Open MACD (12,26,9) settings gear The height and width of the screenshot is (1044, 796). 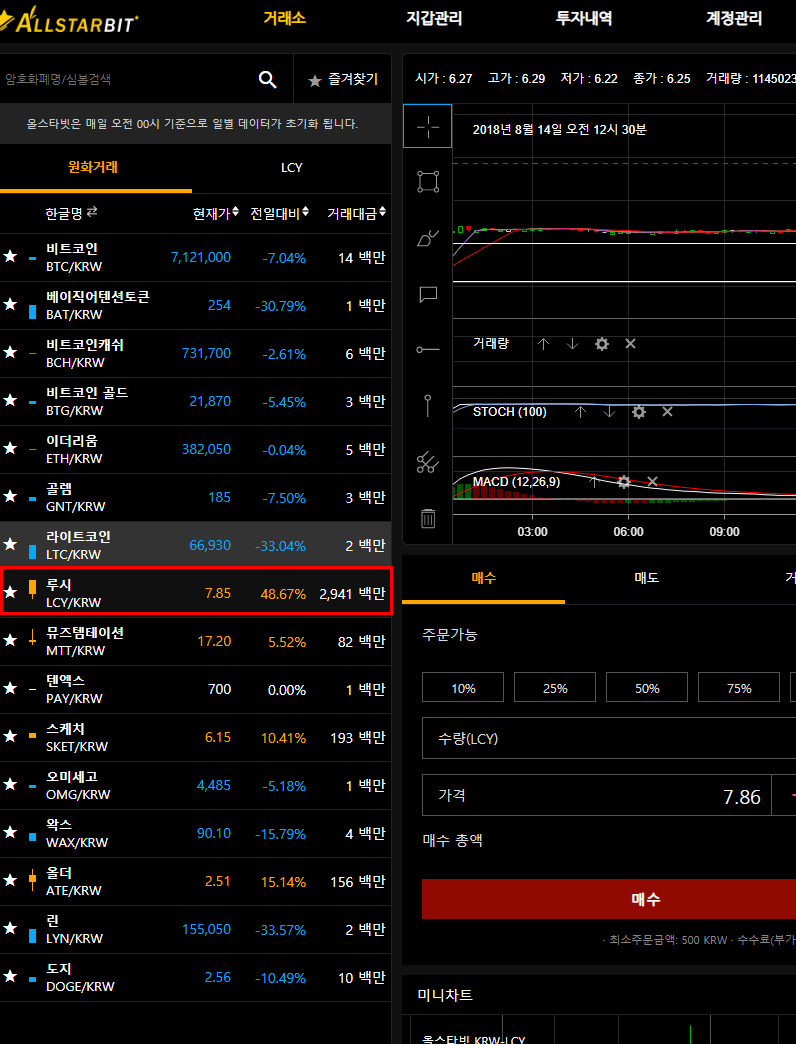coord(624,481)
